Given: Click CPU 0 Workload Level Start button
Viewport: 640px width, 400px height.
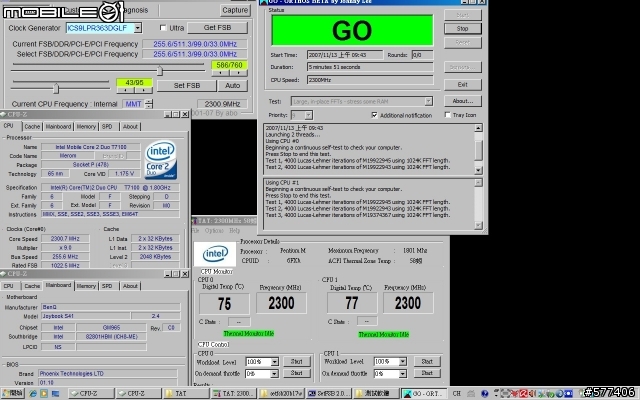Looking at the screenshot, I should 296,362.
